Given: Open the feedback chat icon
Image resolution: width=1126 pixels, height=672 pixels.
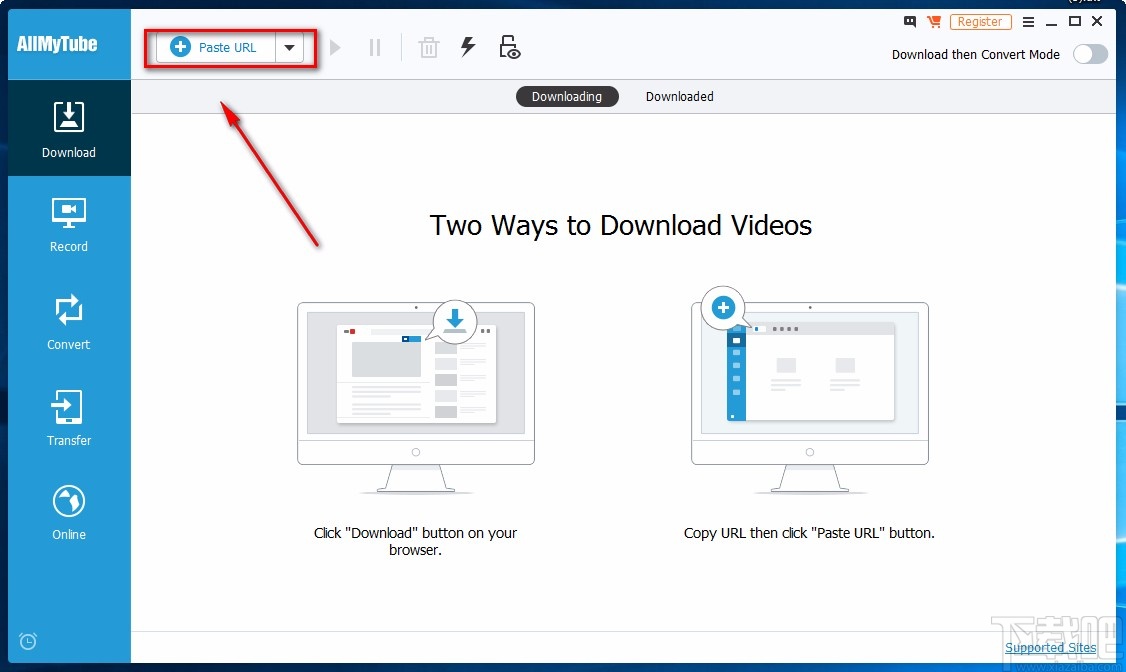Looking at the screenshot, I should point(910,22).
